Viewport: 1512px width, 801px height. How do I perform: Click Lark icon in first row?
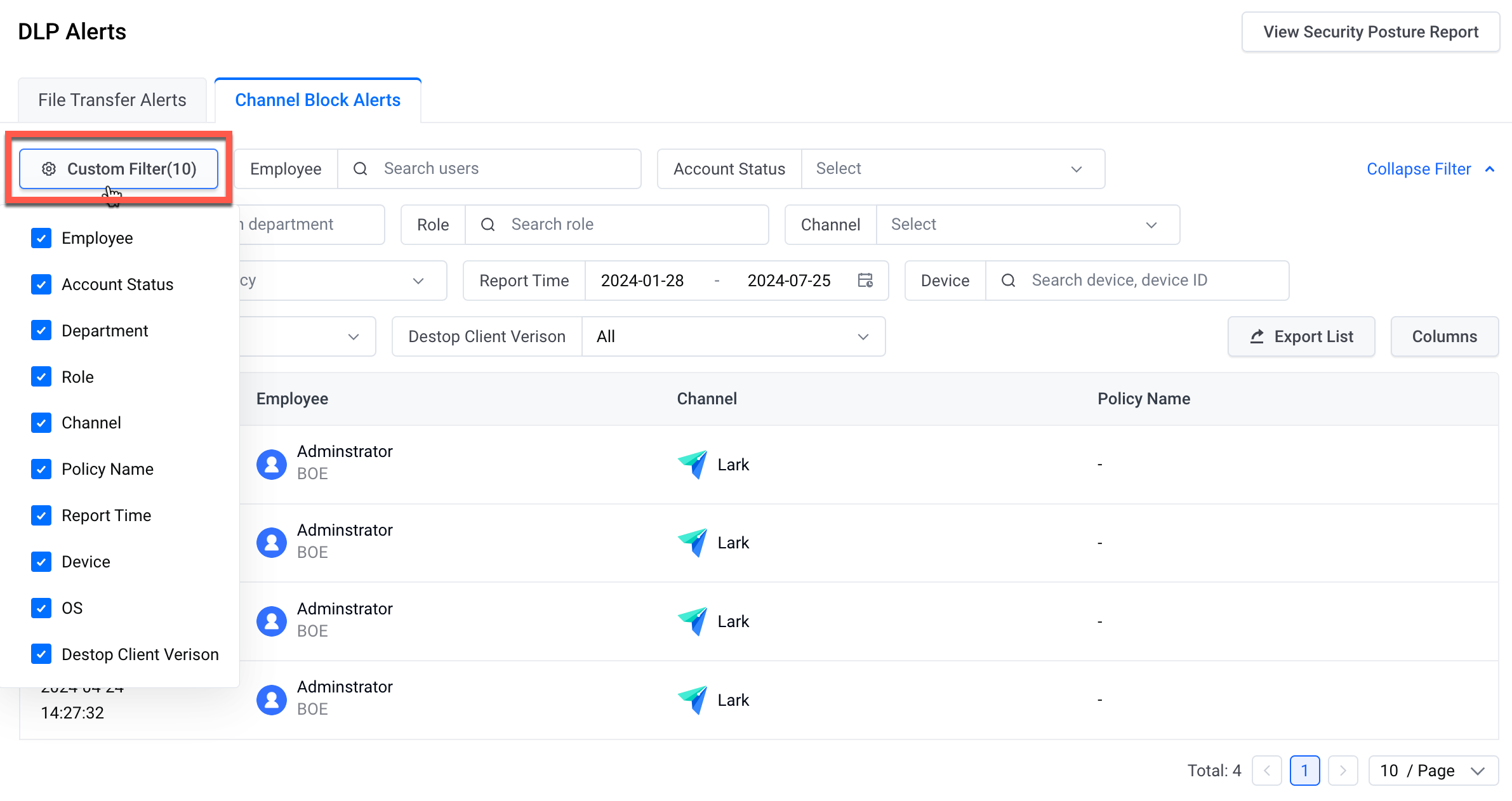coord(693,465)
